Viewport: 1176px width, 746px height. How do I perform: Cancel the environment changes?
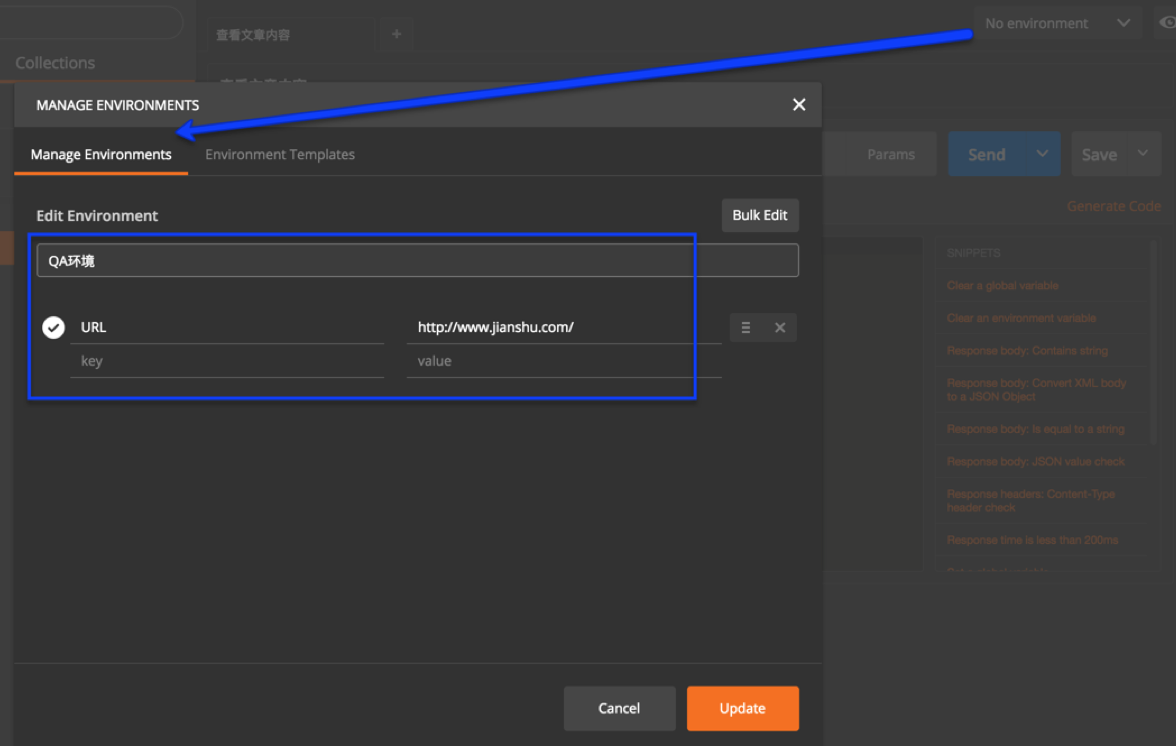619,709
